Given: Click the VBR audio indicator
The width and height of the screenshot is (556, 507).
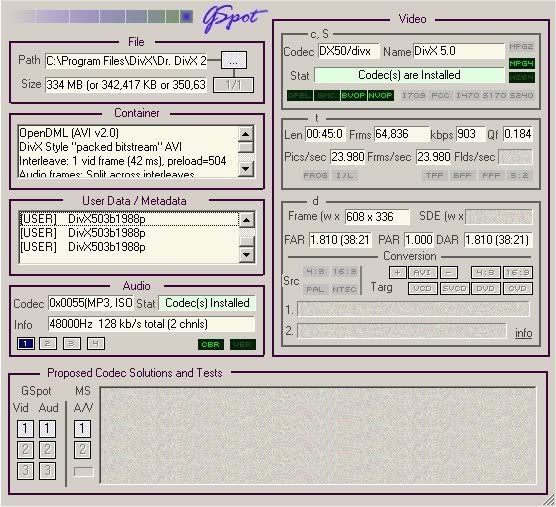Looking at the screenshot, I should pos(243,345).
